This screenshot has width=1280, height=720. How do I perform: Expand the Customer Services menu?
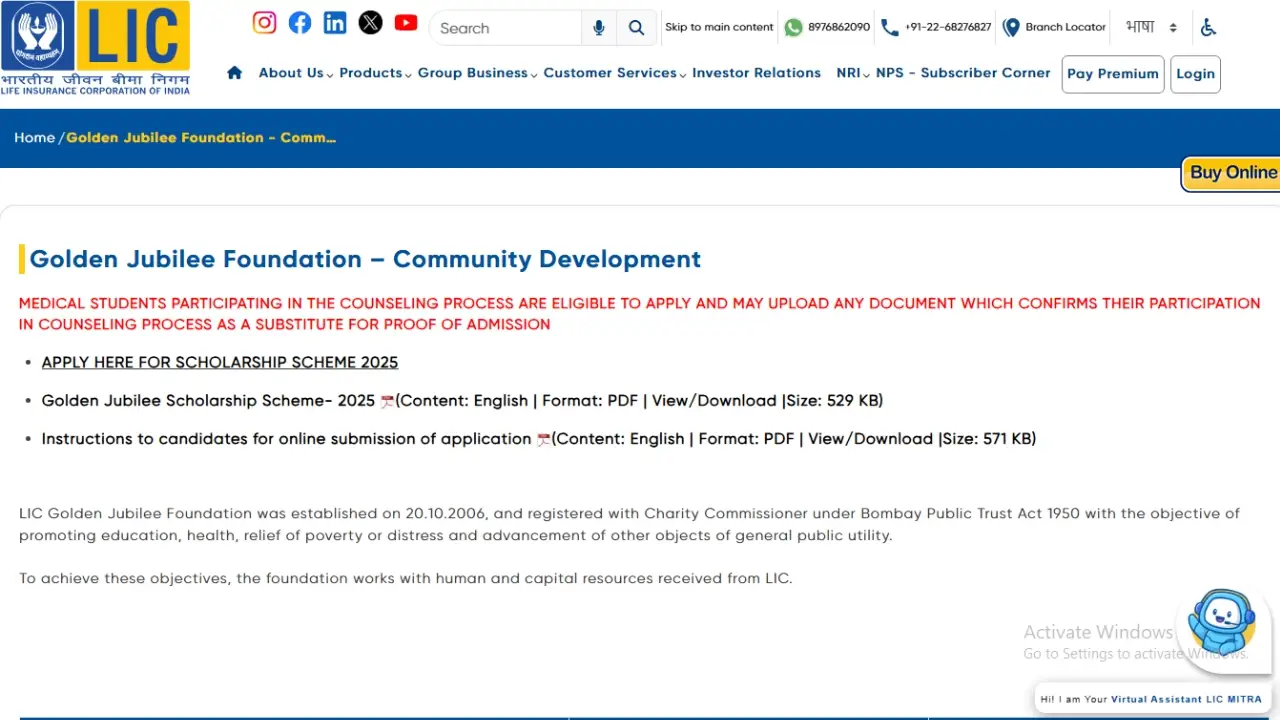[614, 73]
